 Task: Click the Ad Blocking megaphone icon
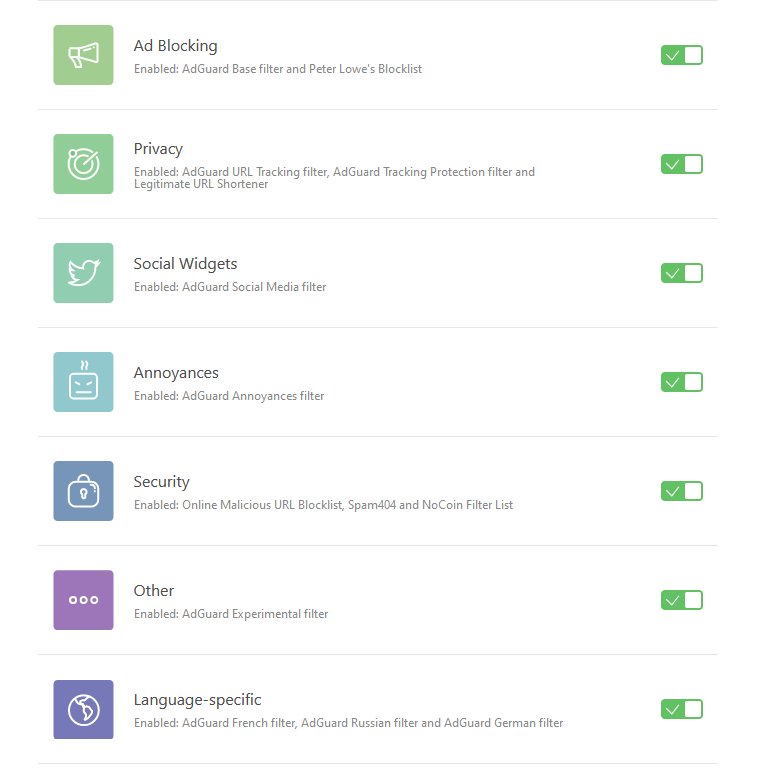(x=83, y=55)
